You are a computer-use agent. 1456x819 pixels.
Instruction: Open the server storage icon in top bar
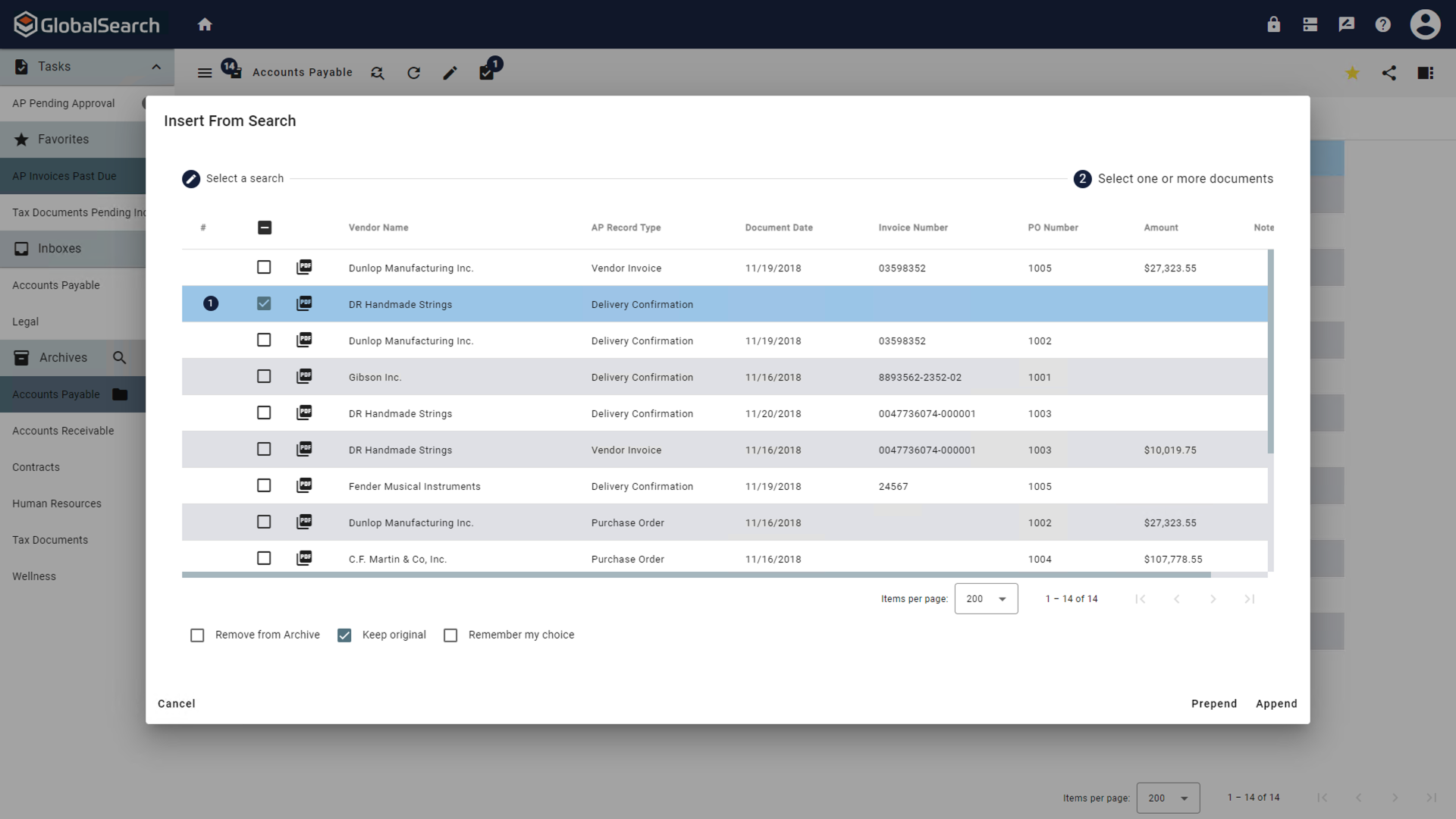[x=1310, y=24]
